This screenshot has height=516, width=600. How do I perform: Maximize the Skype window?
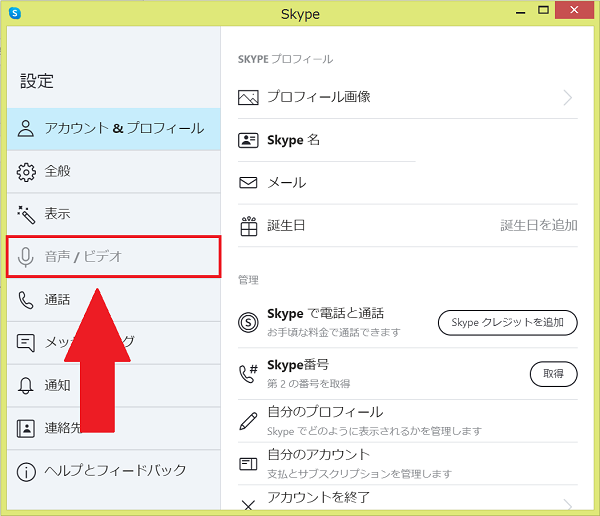543,10
